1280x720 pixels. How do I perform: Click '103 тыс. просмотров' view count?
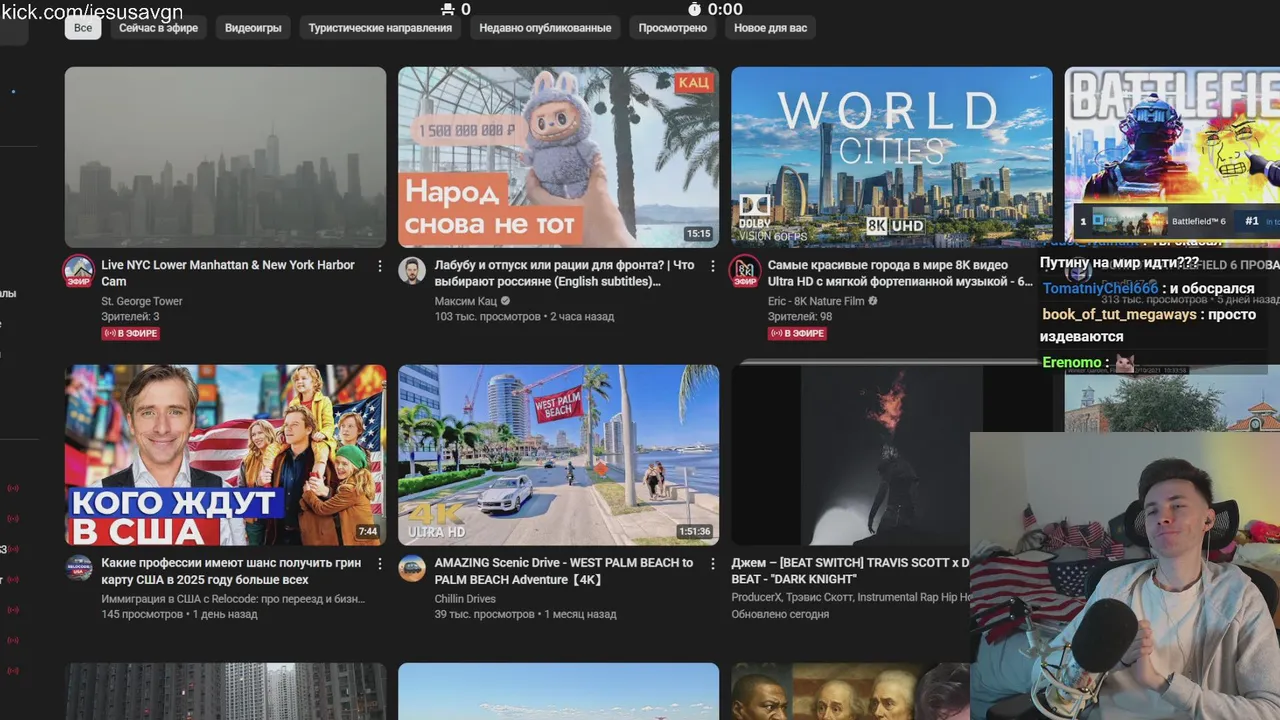487,317
